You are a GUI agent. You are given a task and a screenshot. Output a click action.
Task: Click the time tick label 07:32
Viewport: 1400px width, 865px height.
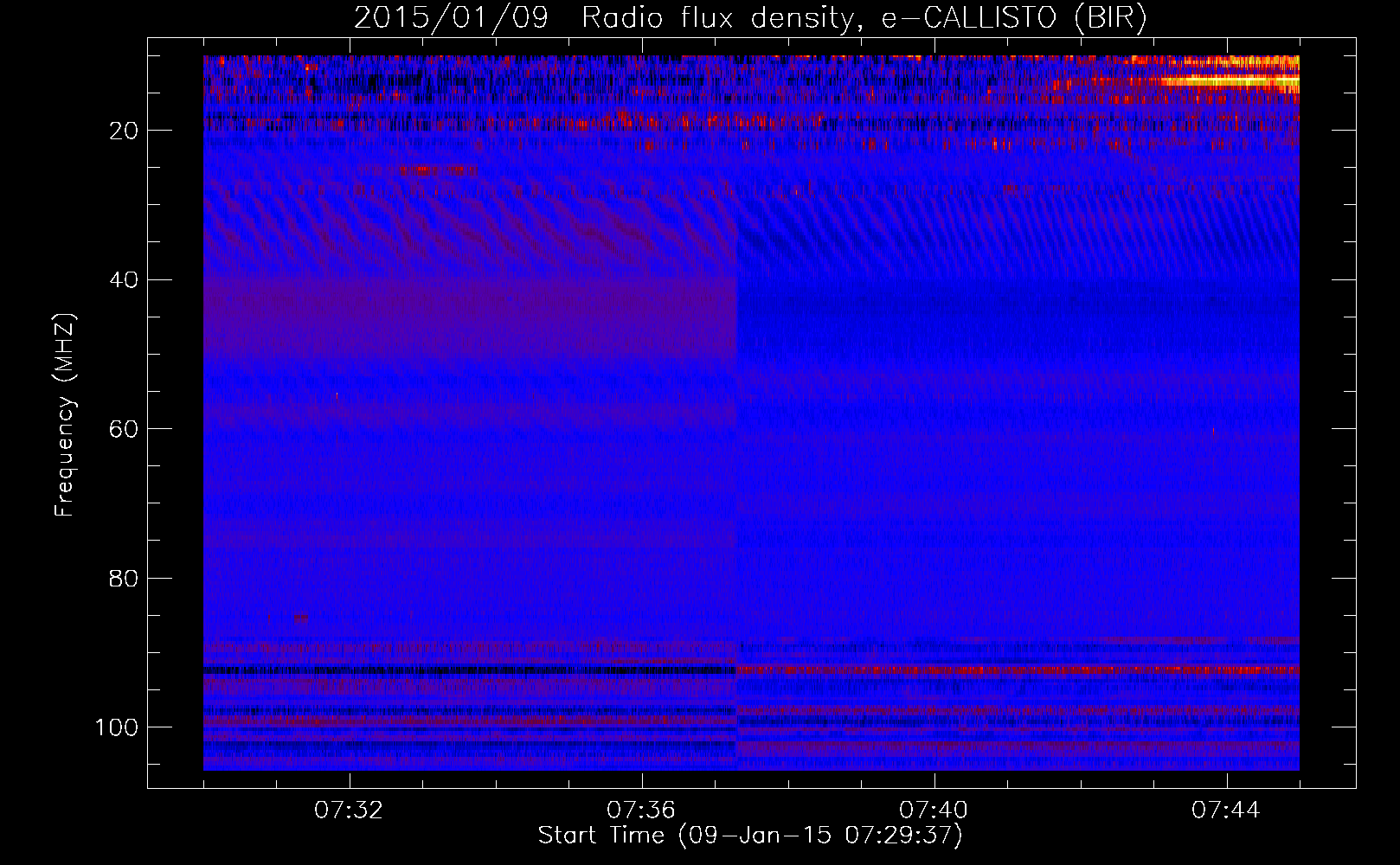click(349, 811)
